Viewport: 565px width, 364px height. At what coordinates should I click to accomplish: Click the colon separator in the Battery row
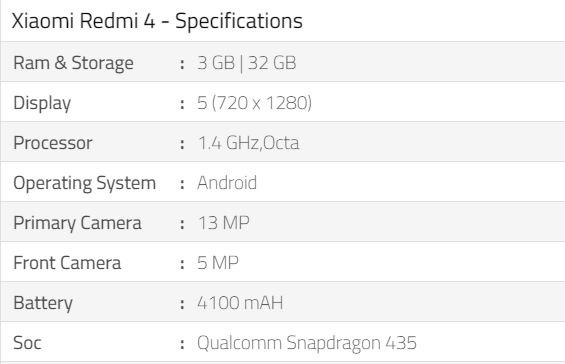point(182,304)
